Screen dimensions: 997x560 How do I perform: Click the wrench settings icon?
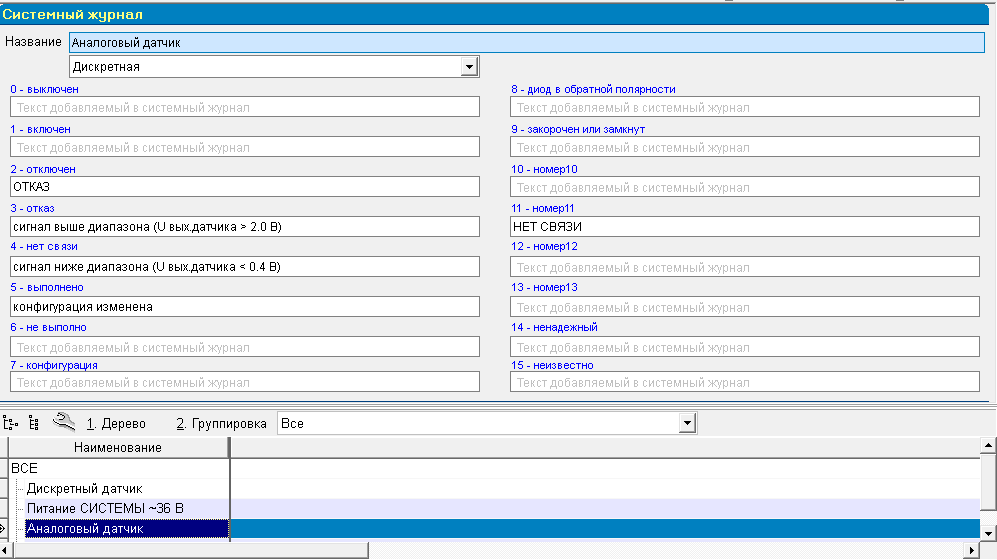click(x=61, y=422)
